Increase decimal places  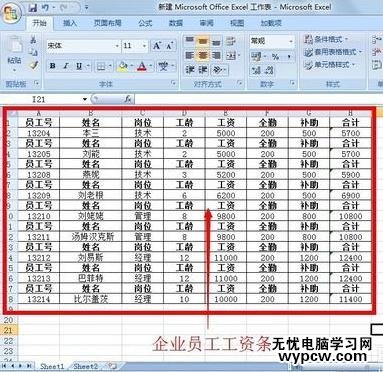[256, 70]
